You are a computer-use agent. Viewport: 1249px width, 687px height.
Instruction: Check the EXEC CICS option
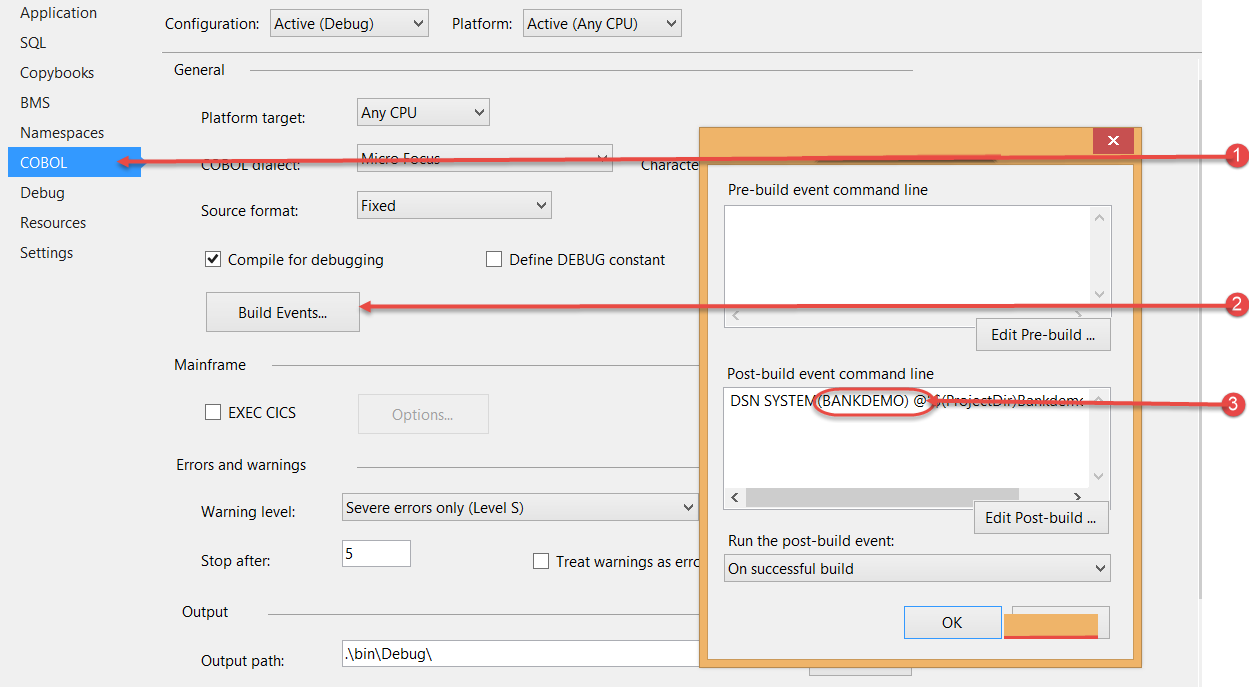(213, 412)
